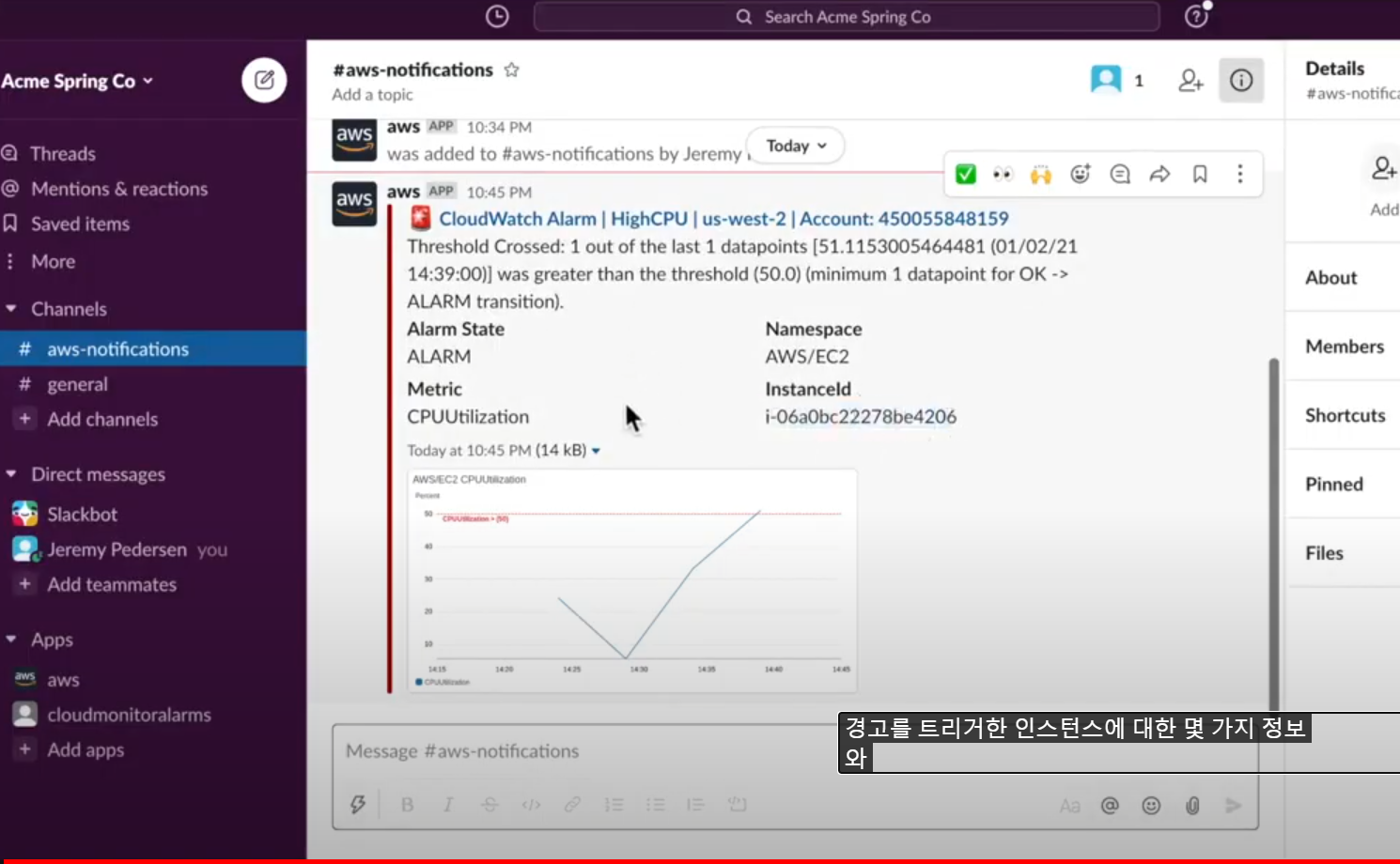React with the raised hands emoji
Image resolution: width=1400 pixels, height=864 pixels.
1041,174
